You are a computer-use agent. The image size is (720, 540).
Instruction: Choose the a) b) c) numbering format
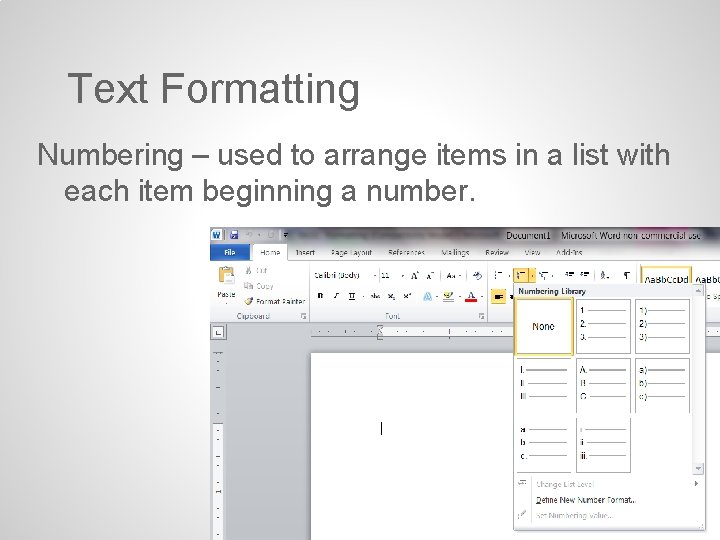pyautogui.click(x=662, y=386)
